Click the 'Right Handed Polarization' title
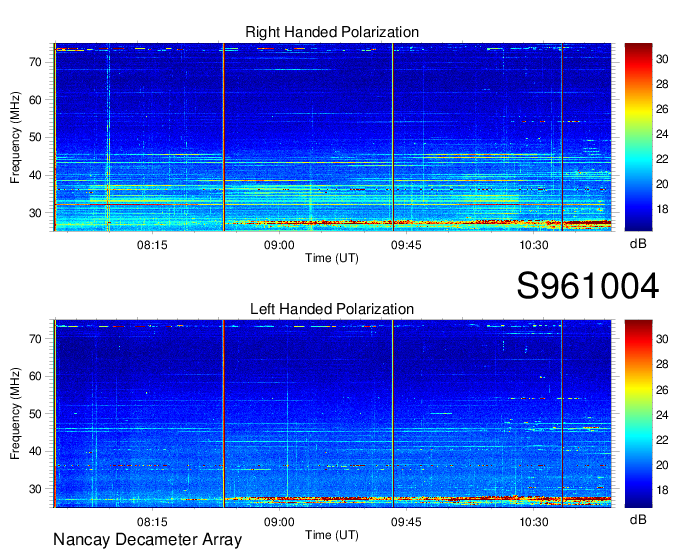Viewport: 680px width, 552px height. point(332,32)
